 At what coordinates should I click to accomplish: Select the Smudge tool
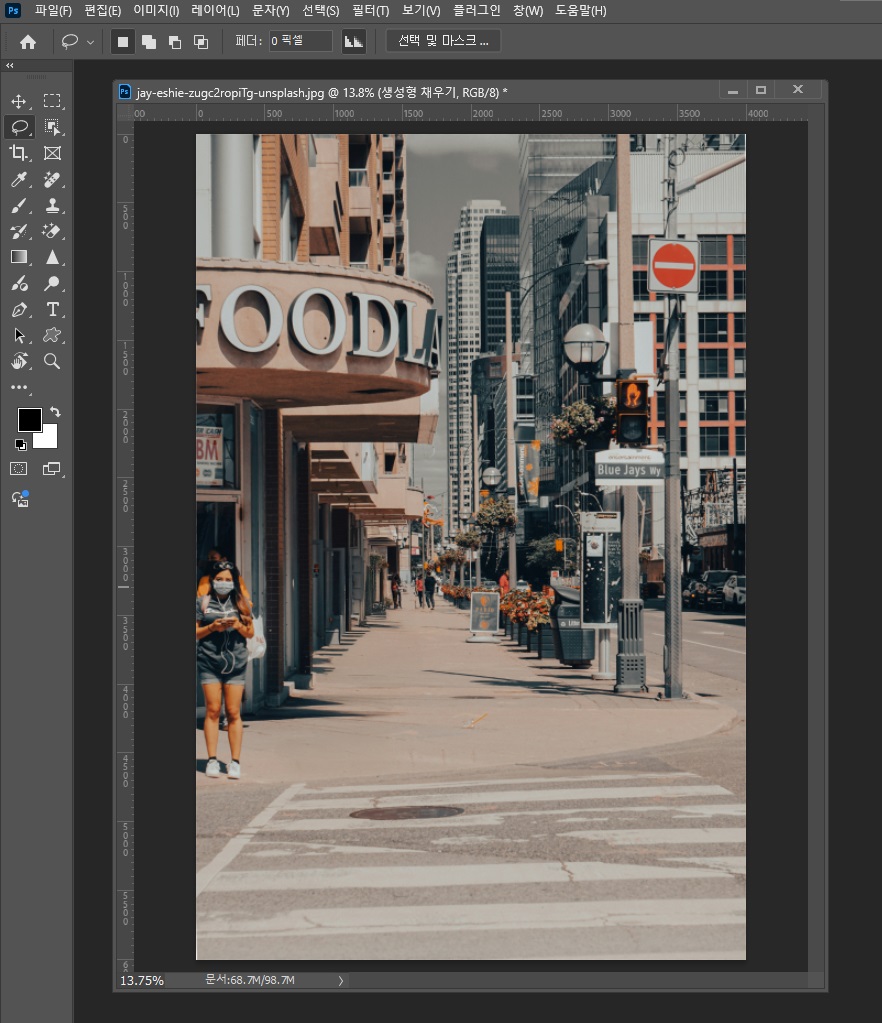tap(19, 283)
